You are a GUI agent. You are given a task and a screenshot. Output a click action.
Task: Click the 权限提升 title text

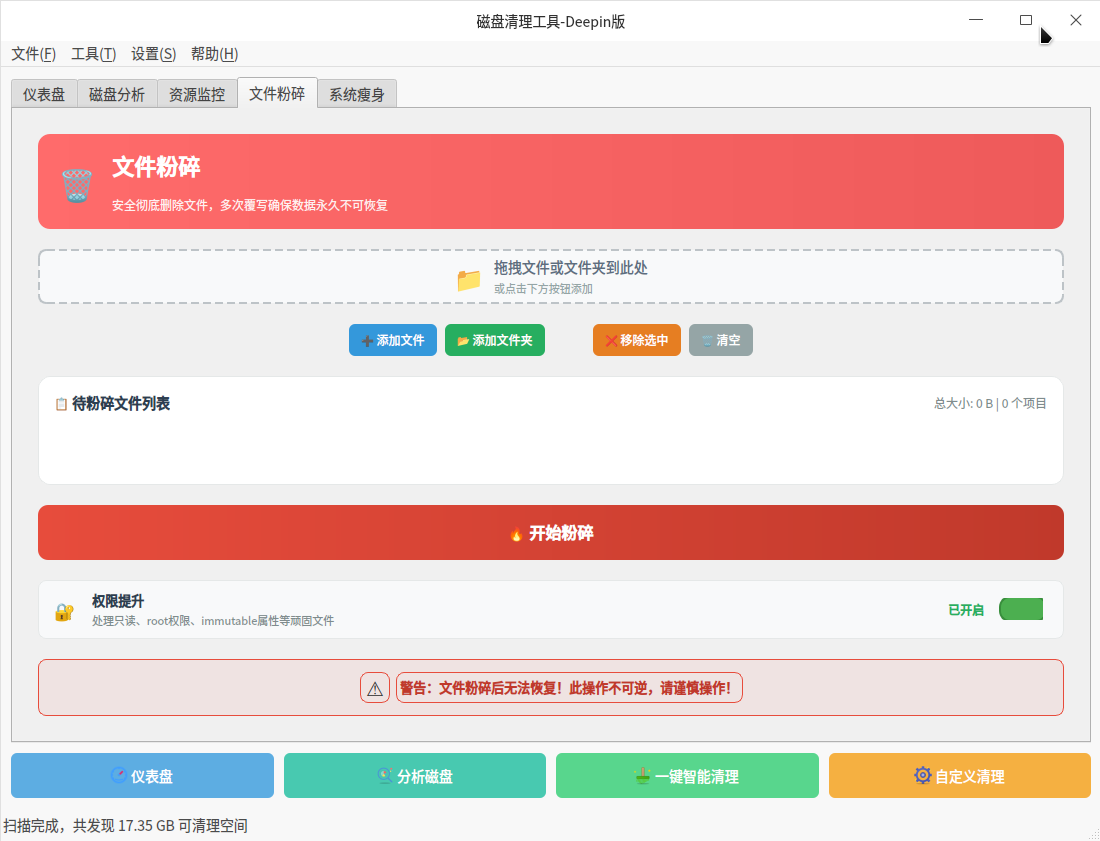click(118, 601)
